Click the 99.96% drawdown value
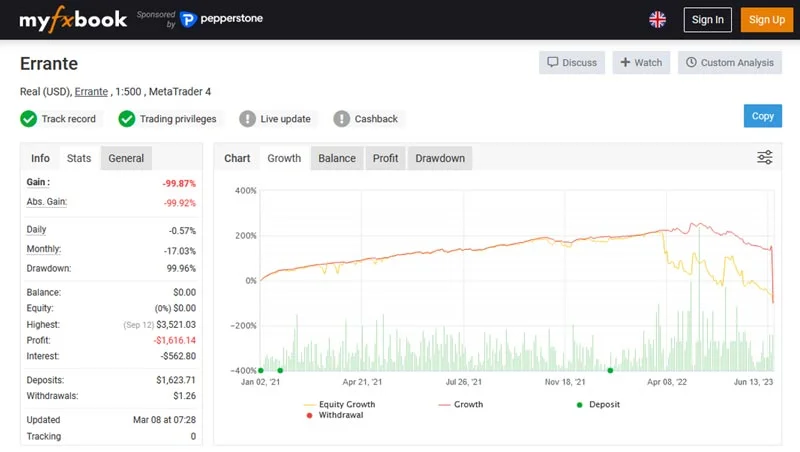Viewport: 800px width, 452px height. (x=181, y=268)
